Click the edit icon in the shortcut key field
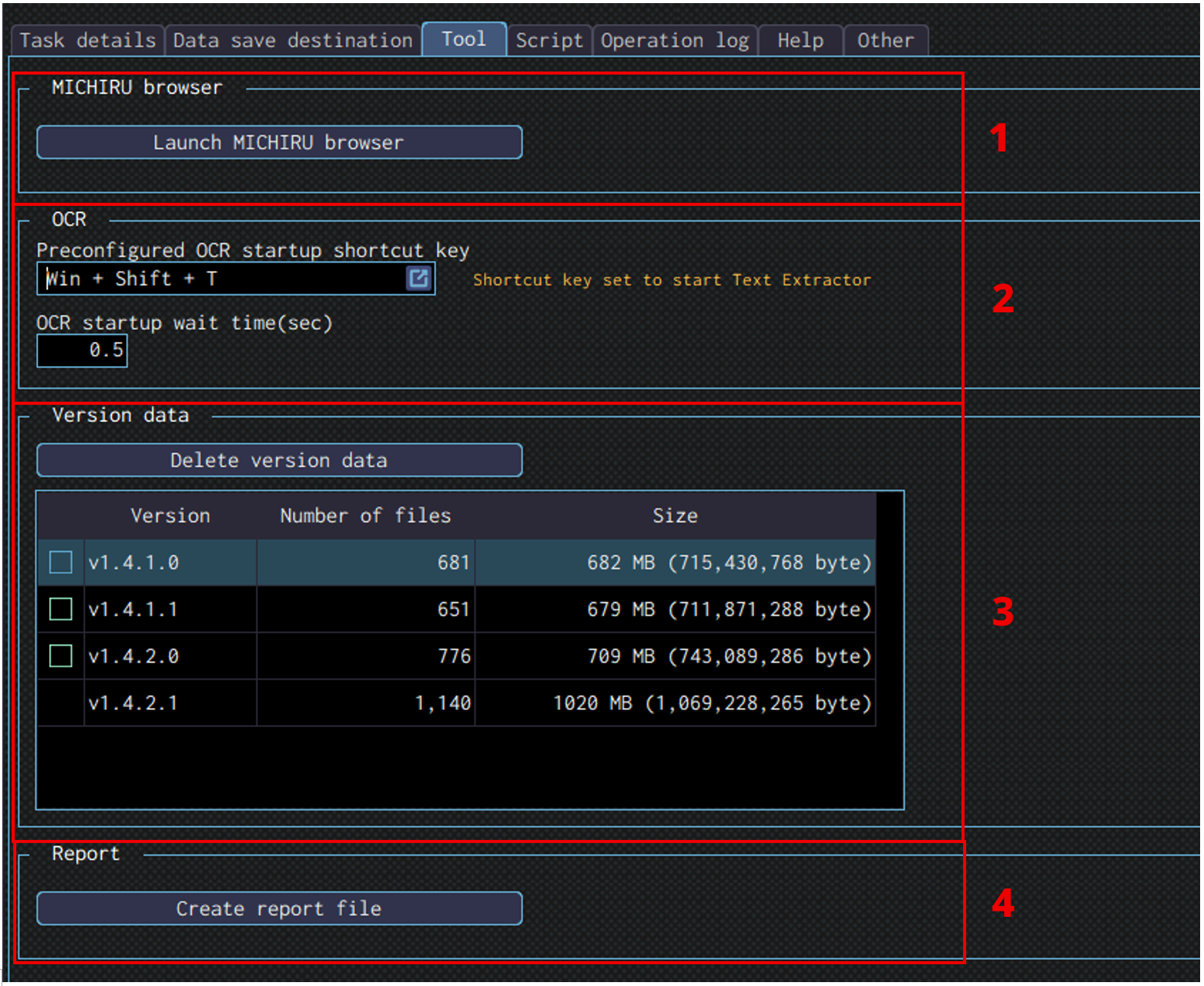 [418, 278]
